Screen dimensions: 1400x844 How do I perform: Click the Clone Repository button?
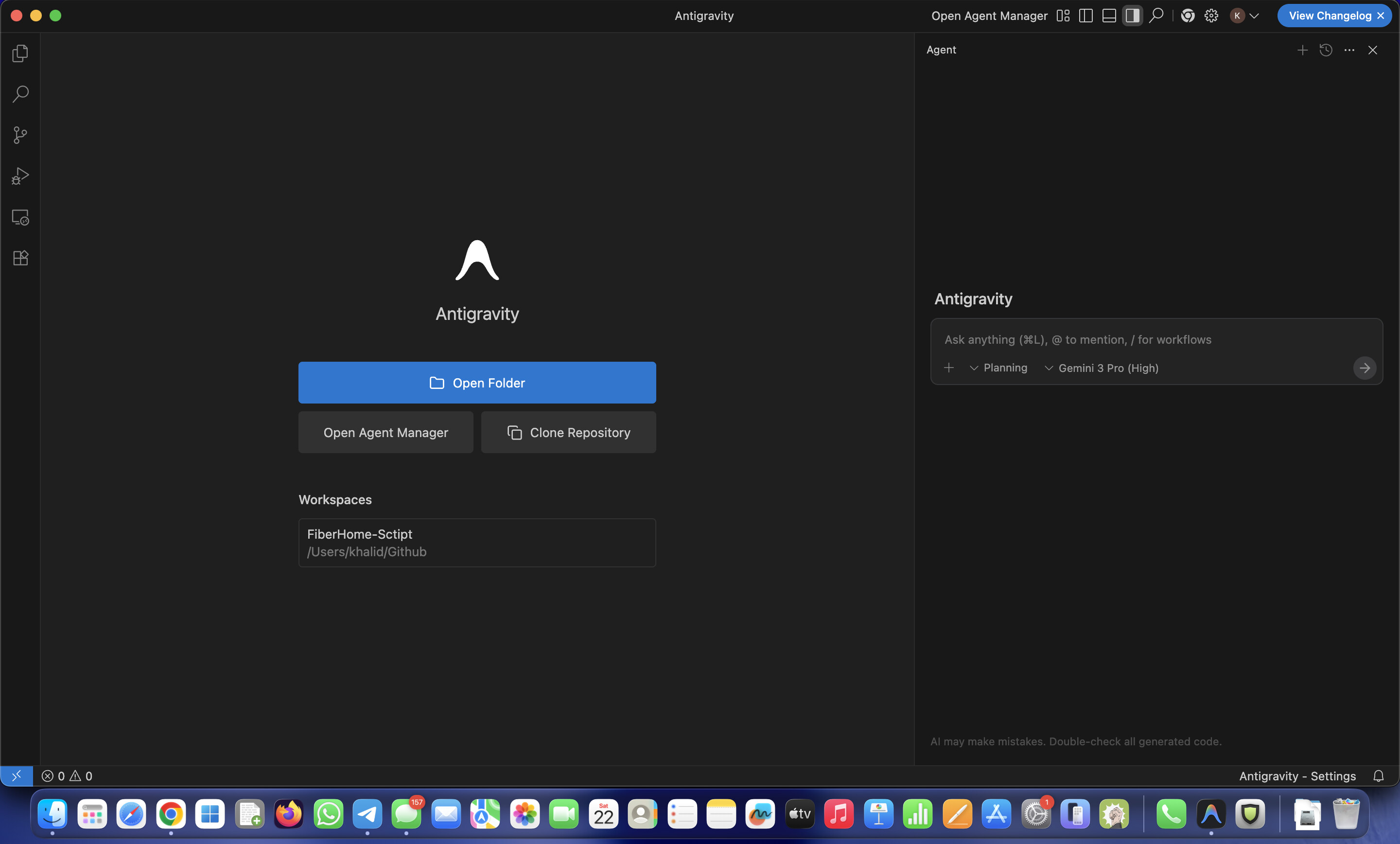568,433
